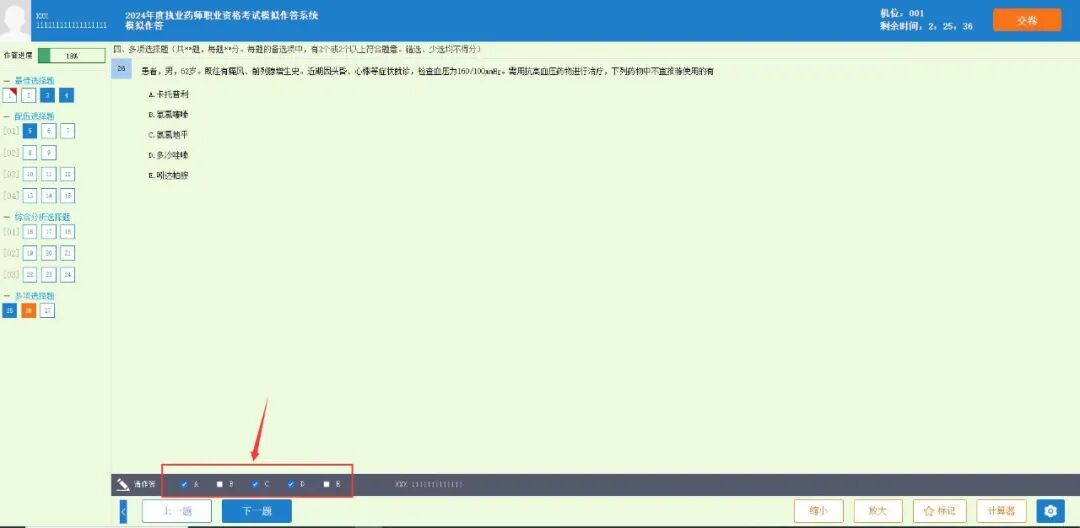Jump to question 18
Image resolution: width=1080 pixels, height=528 pixels.
pyautogui.click(x=68, y=232)
